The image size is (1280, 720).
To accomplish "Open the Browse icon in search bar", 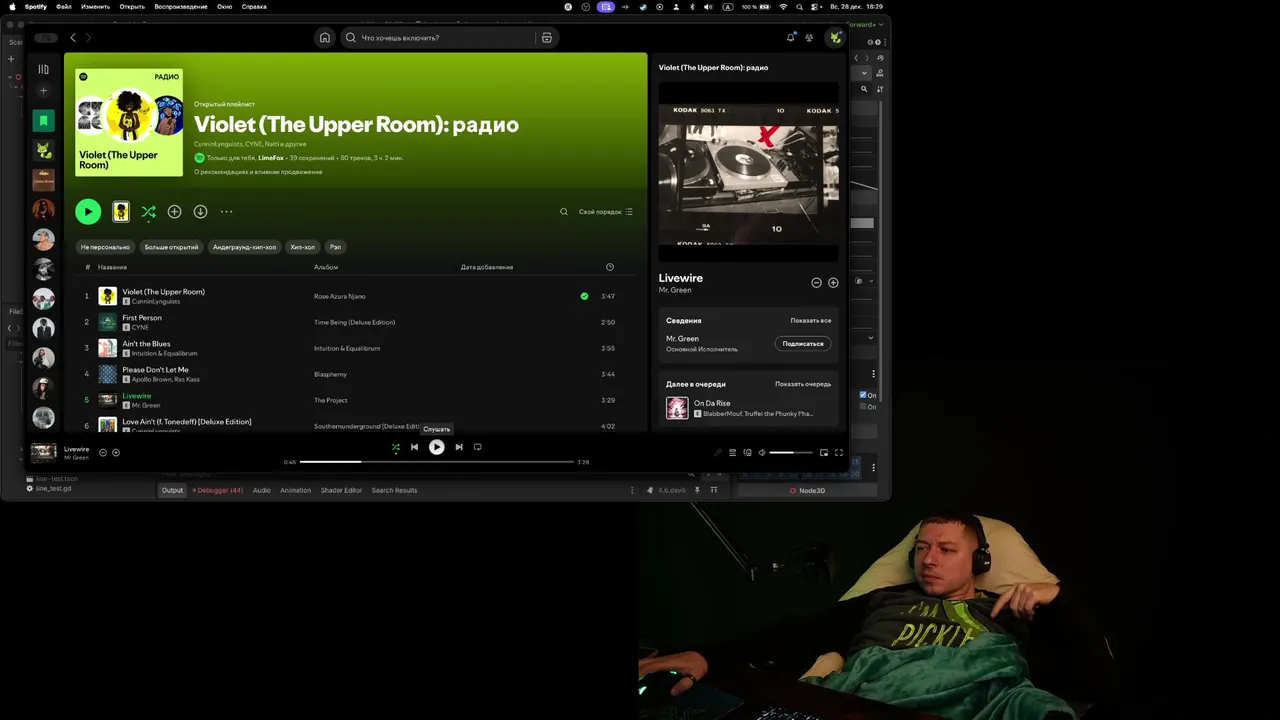I will pyautogui.click(x=547, y=38).
